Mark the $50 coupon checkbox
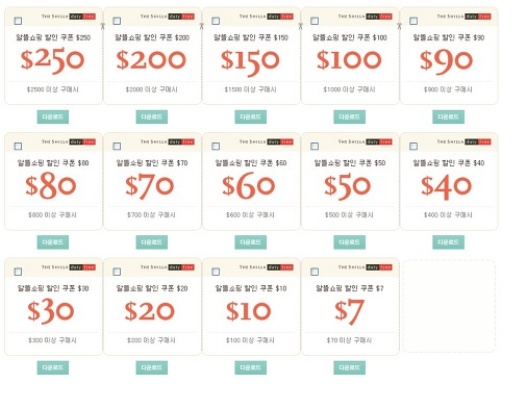 click(x=314, y=146)
